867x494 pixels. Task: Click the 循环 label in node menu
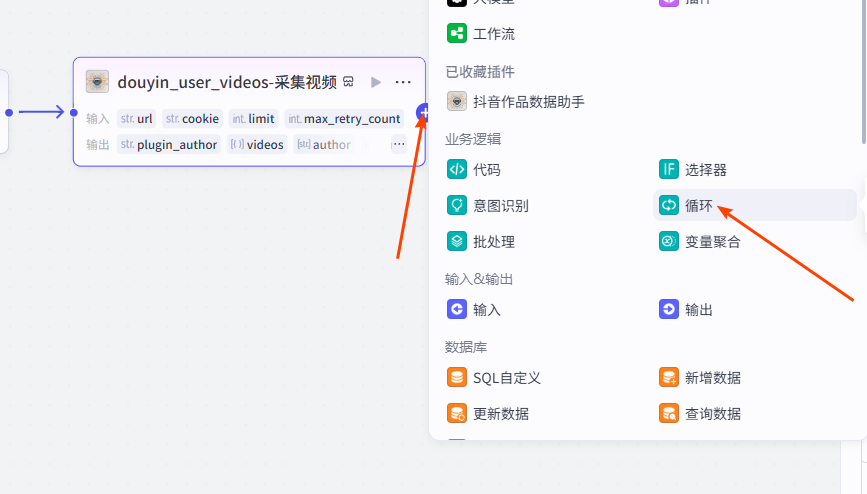(x=699, y=206)
